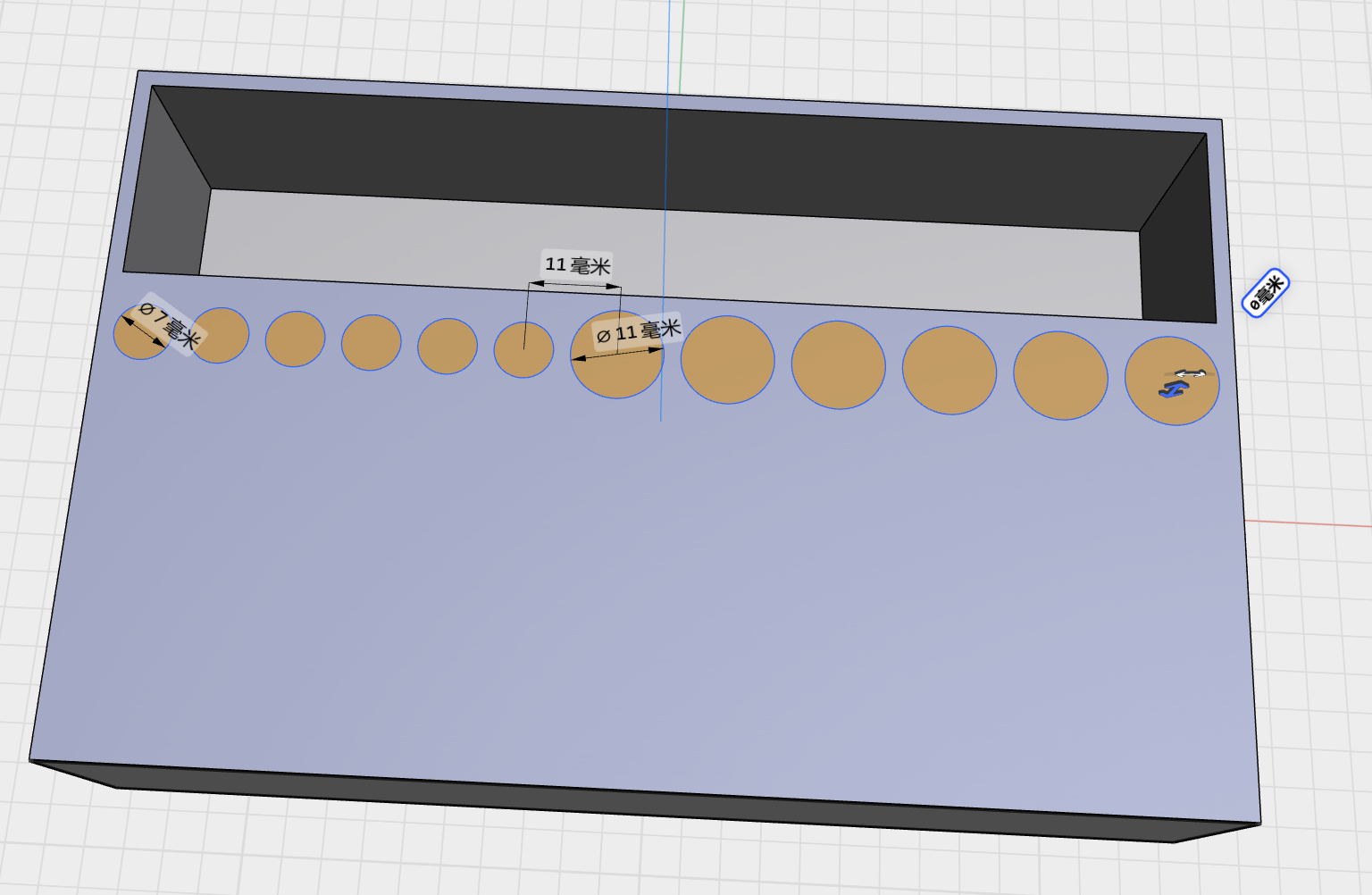Select the 11 毫米 spacing dimension label
This screenshot has height=895, width=1372.
[578, 265]
